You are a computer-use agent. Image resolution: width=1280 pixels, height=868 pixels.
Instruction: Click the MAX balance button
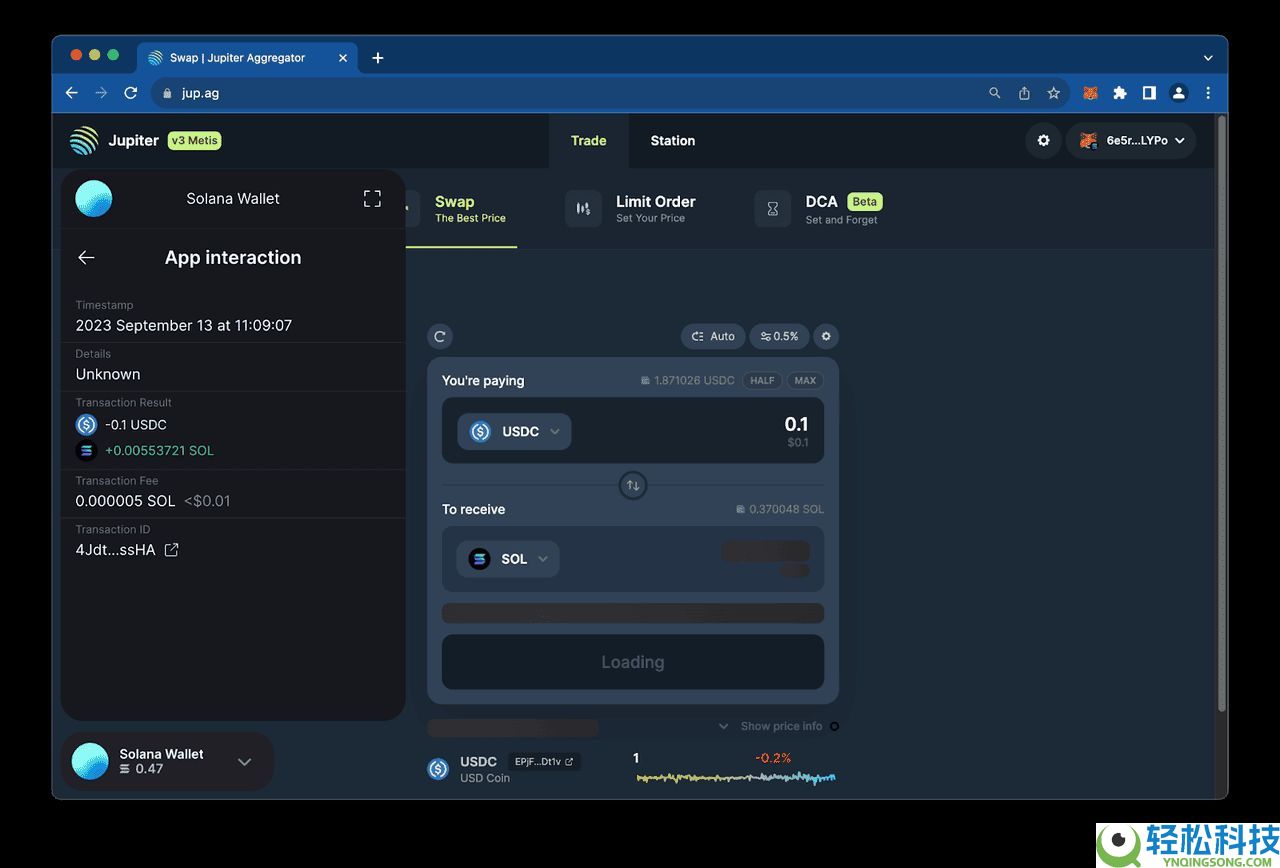805,381
